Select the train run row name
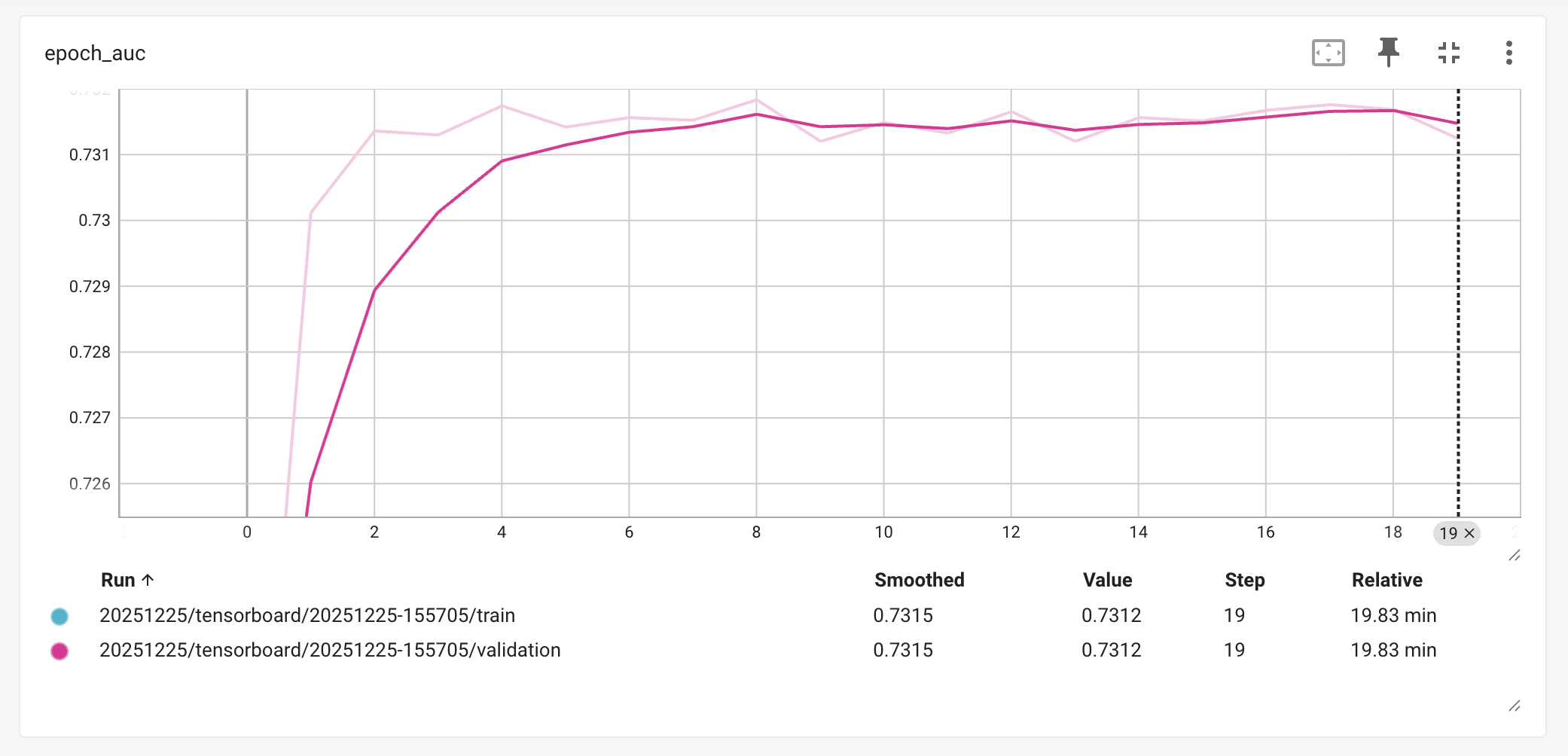The height and width of the screenshot is (756, 1568). (307, 615)
